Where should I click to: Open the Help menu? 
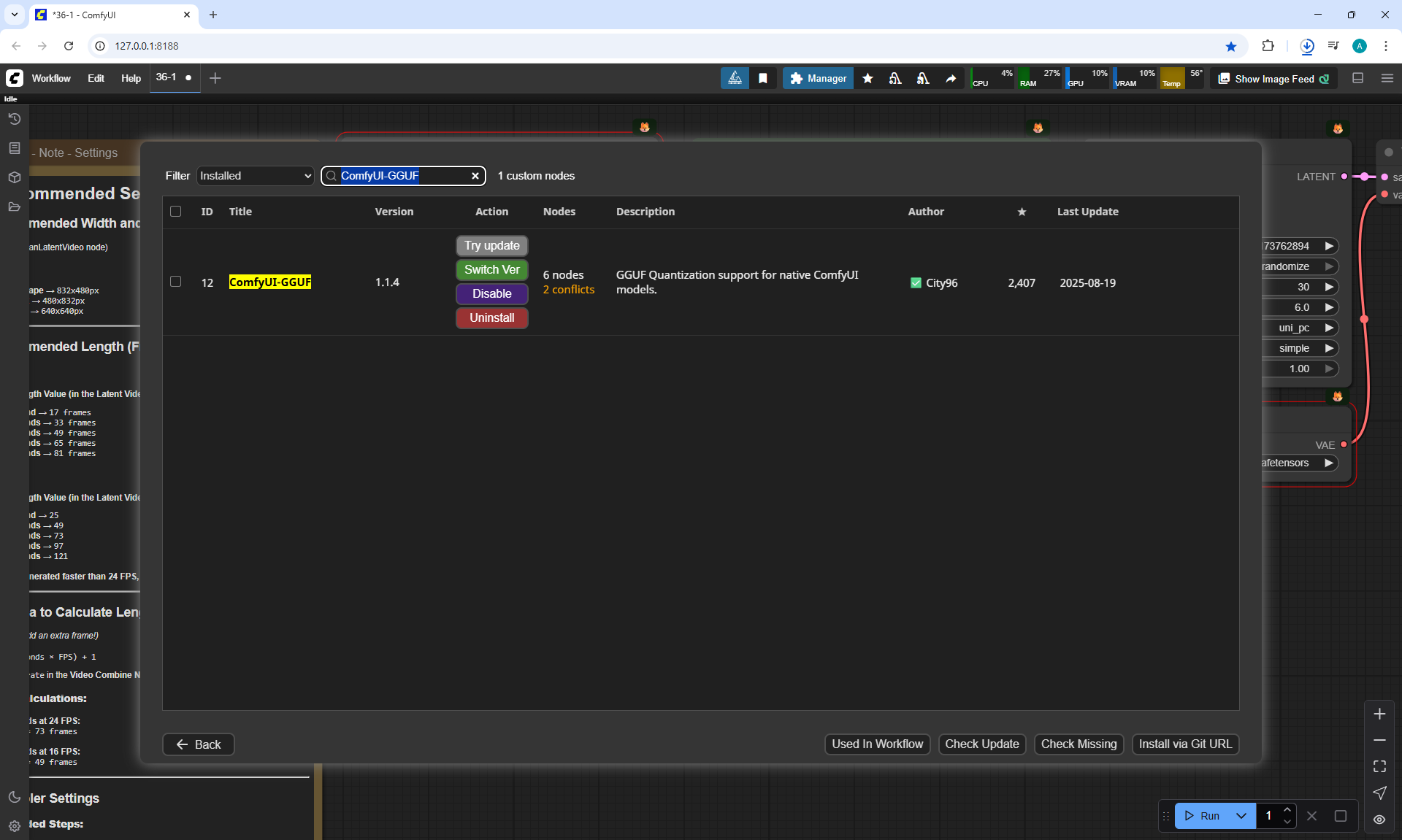(x=131, y=78)
